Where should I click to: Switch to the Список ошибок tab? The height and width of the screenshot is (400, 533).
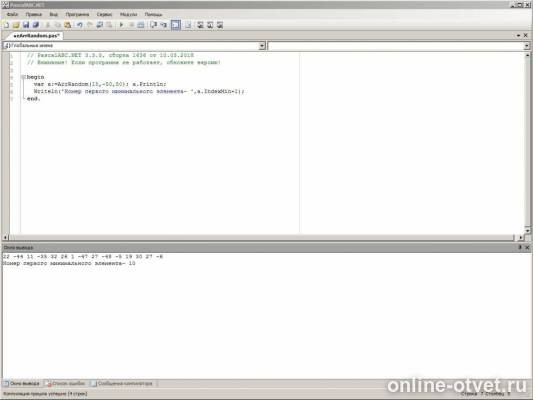(x=66, y=383)
